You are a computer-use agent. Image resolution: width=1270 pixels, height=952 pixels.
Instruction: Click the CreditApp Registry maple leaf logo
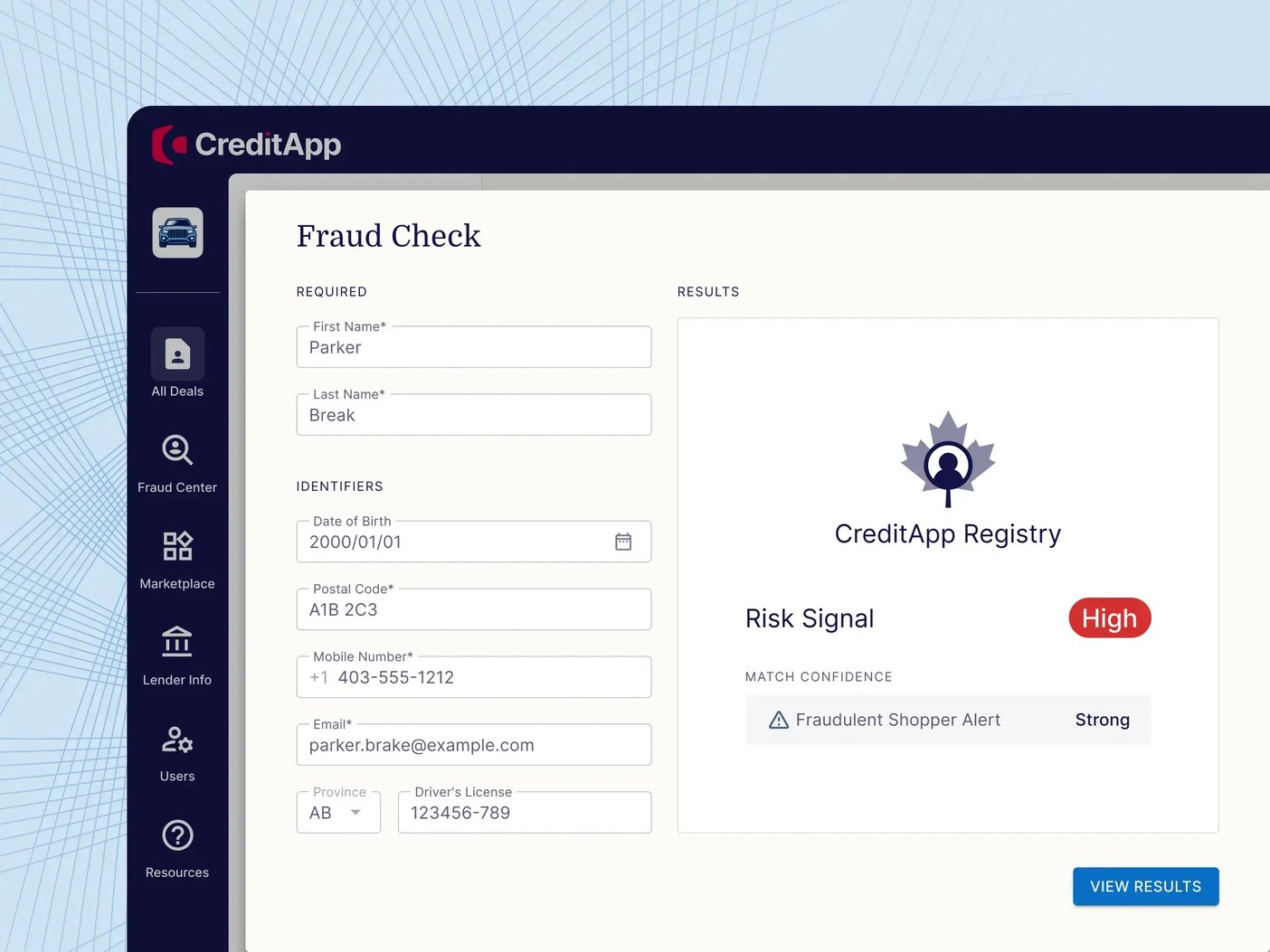click(948, 458)
